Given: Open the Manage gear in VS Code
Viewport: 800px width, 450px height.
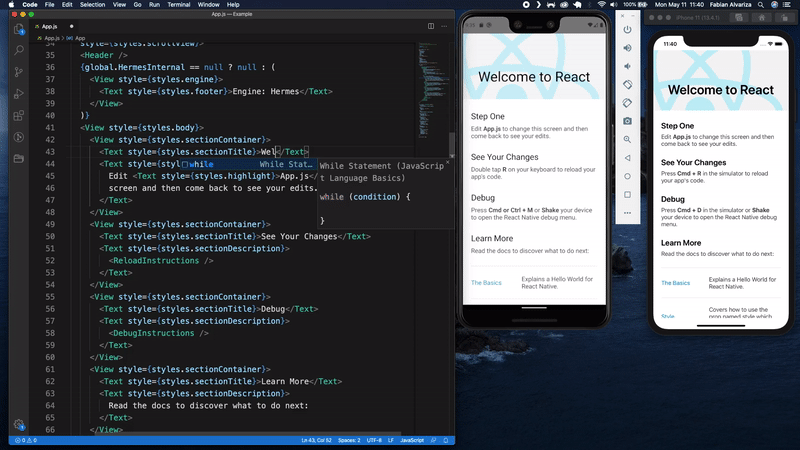Looking at the screenshot, I should (x=19, y=424).
